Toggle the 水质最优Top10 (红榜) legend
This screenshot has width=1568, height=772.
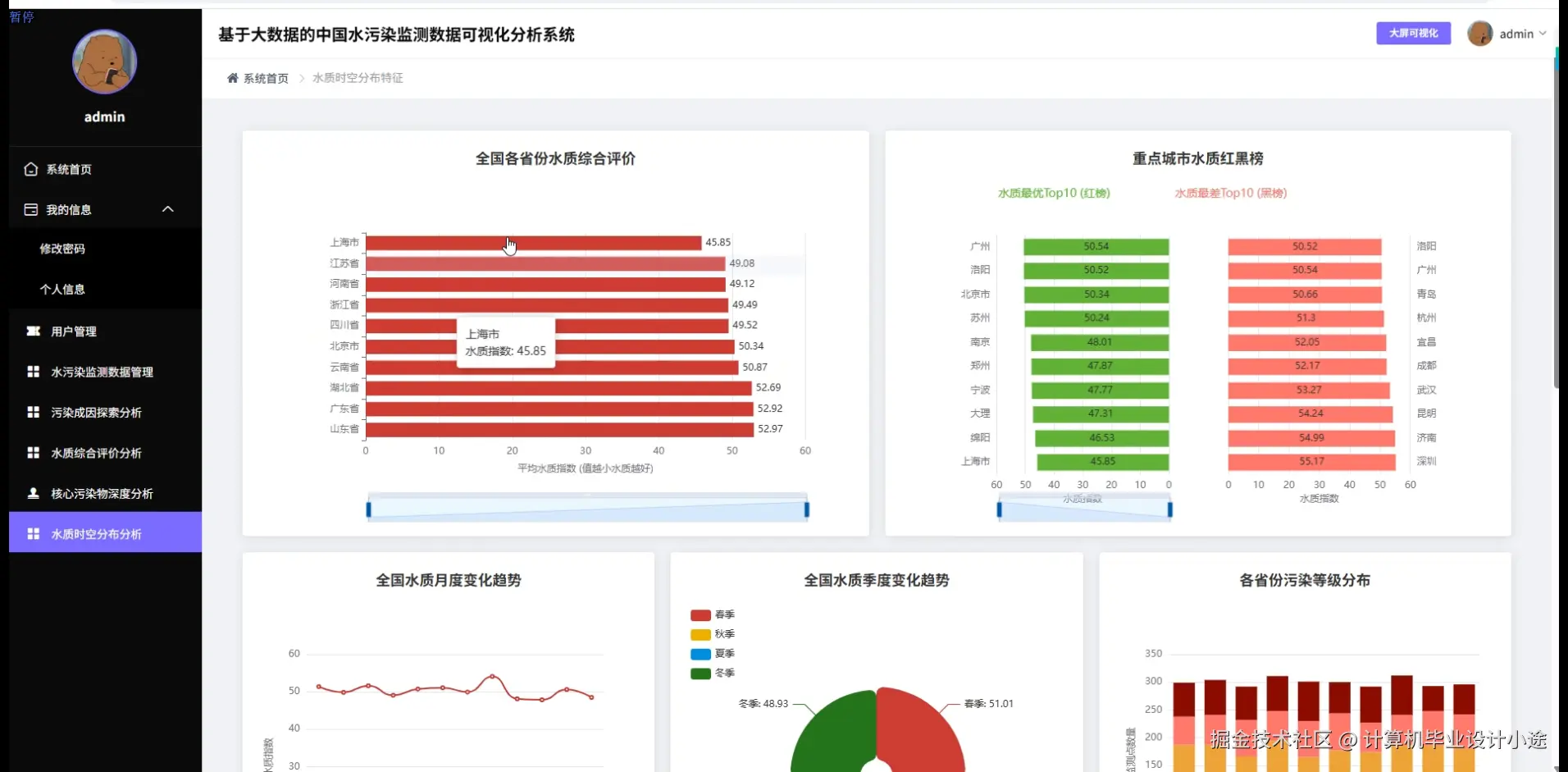(1053, 193)
